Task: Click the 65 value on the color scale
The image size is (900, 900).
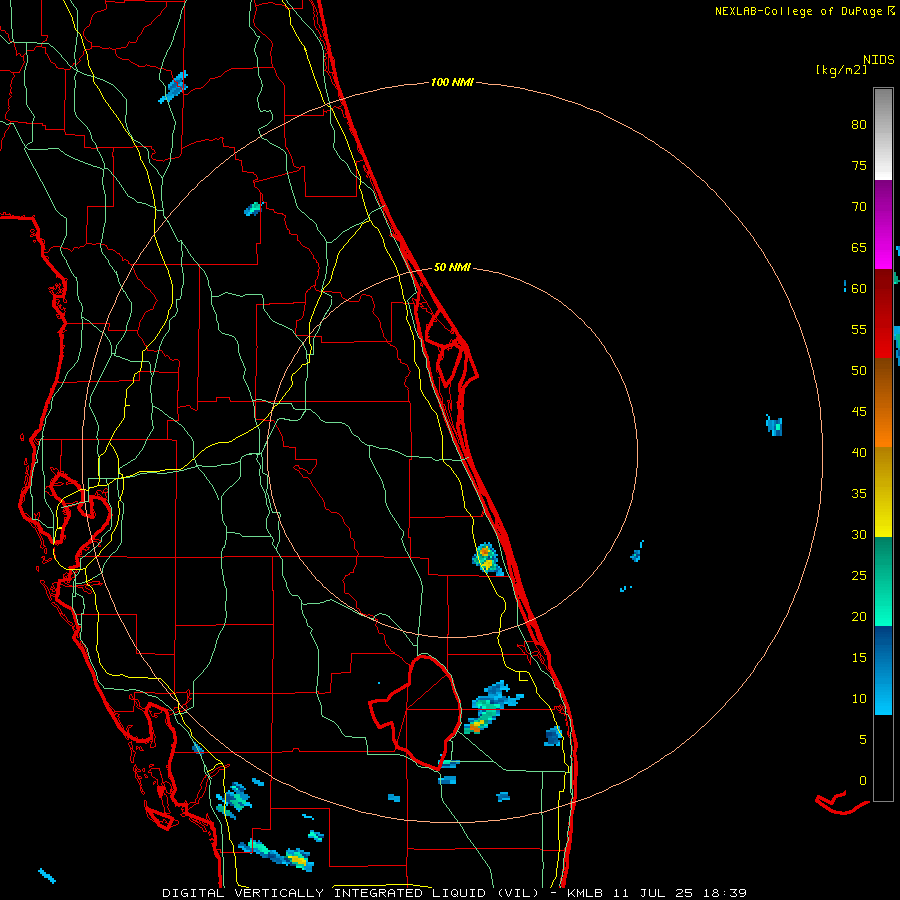Action: (859, 248)
